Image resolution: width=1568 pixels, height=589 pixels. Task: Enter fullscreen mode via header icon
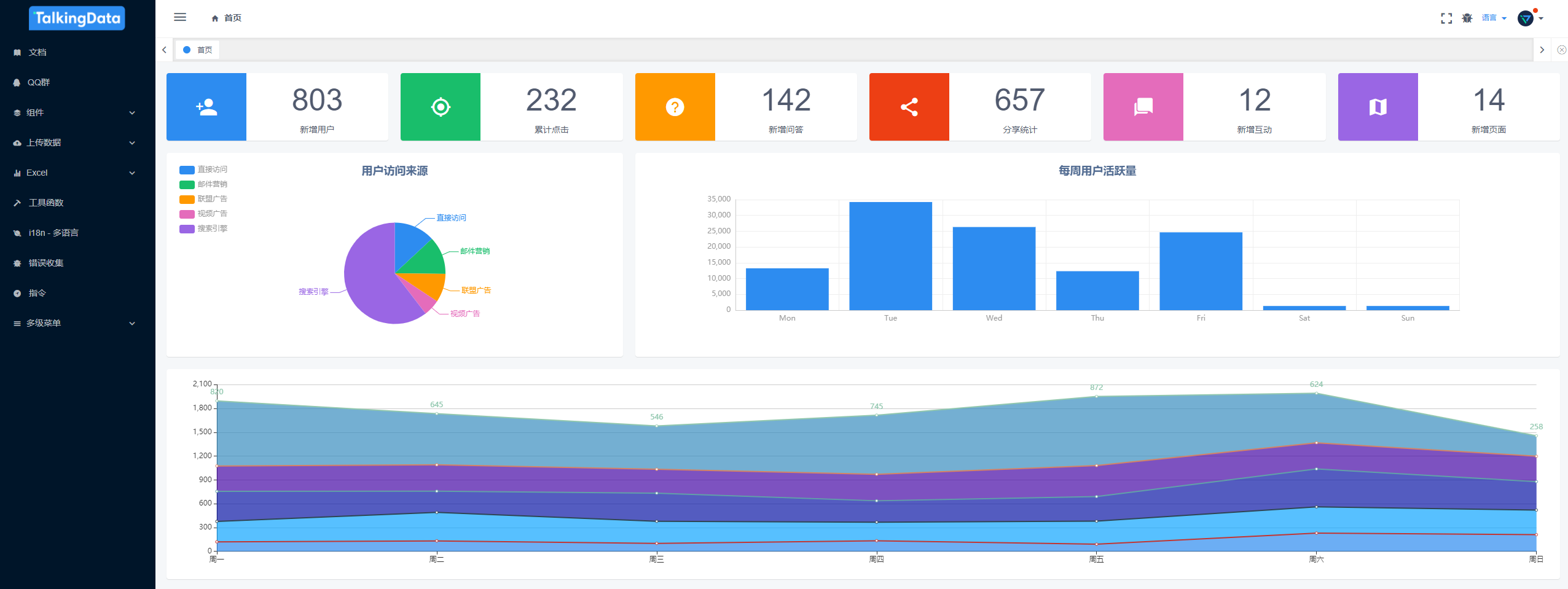[1446, 18]
